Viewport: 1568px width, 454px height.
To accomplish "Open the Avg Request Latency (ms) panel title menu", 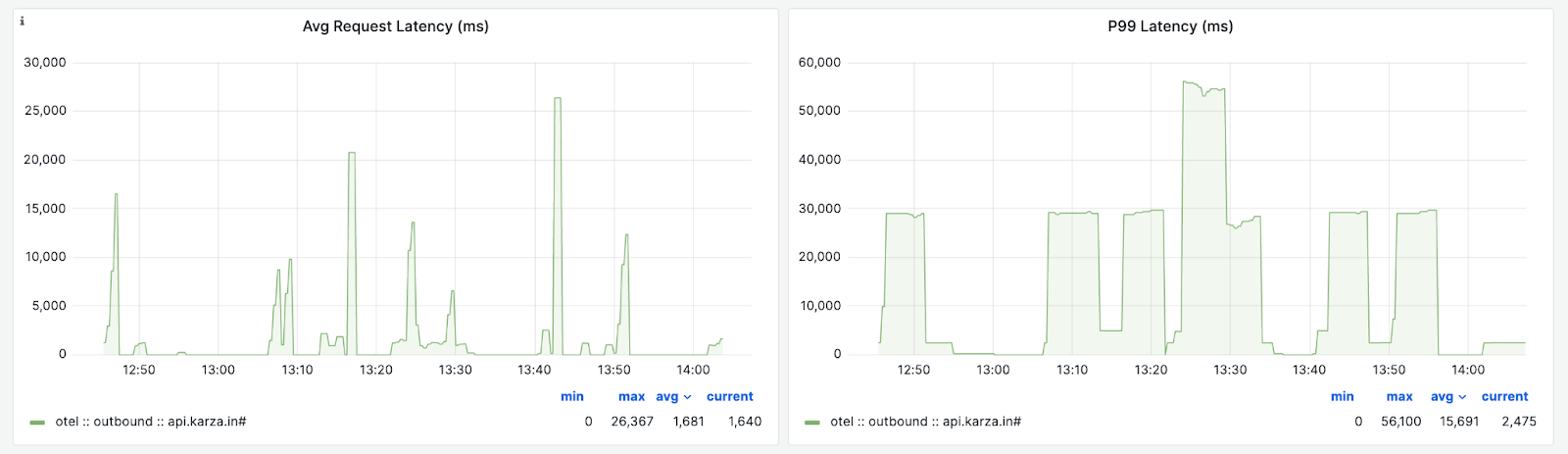I will coord(395,26).
